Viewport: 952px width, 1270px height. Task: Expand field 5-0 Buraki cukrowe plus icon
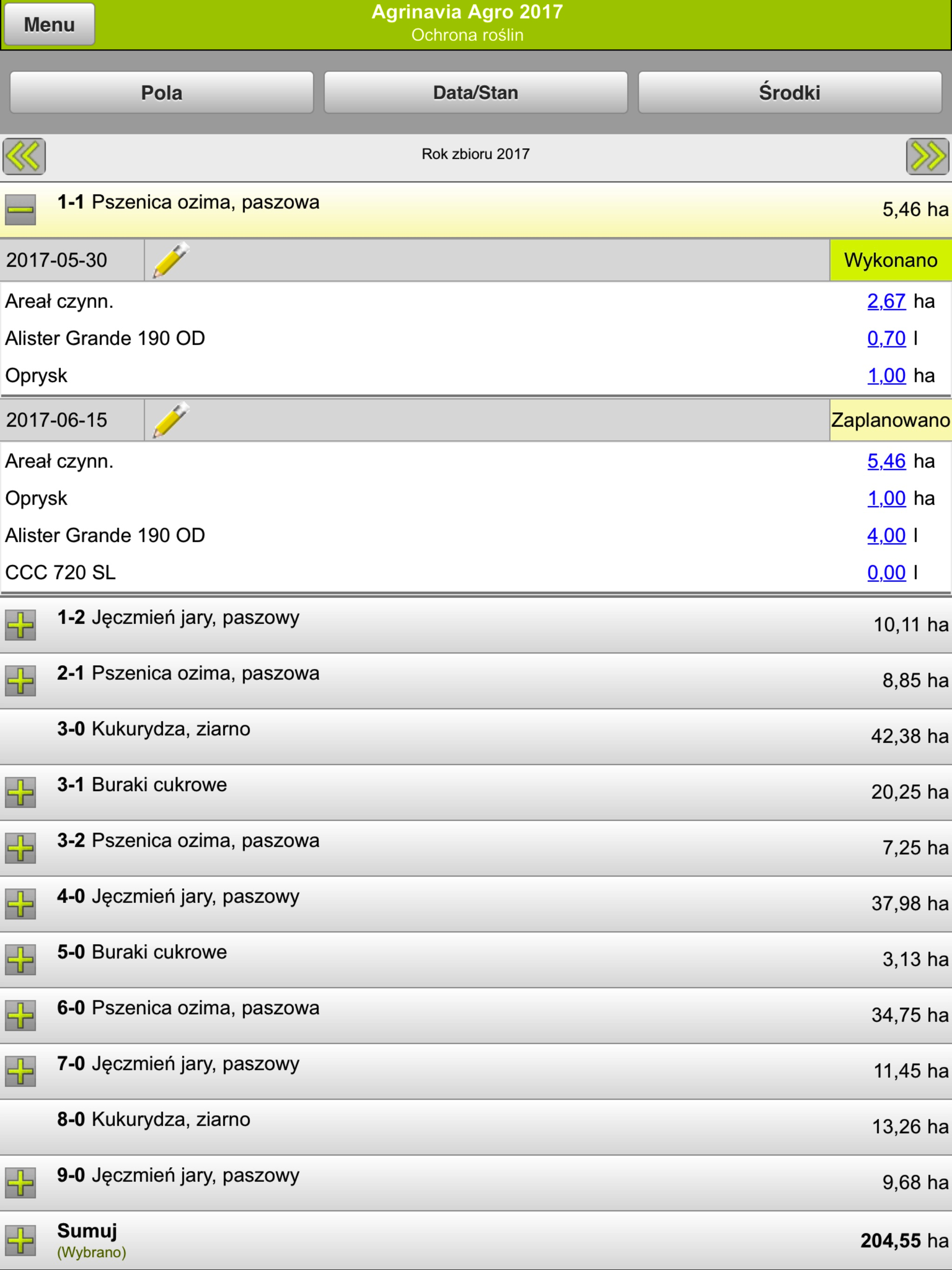20,959
